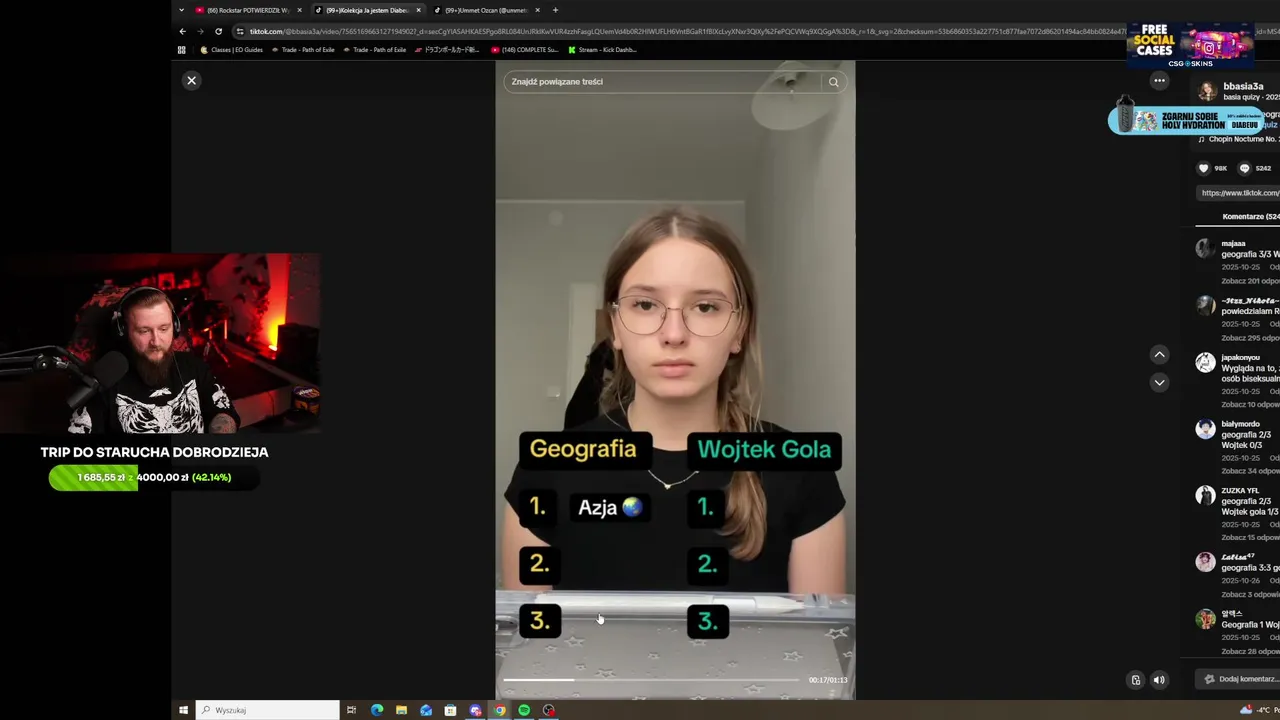1280x720 pixels.
Task: Open the bookmarks apps grid icon
Action: 182,49
